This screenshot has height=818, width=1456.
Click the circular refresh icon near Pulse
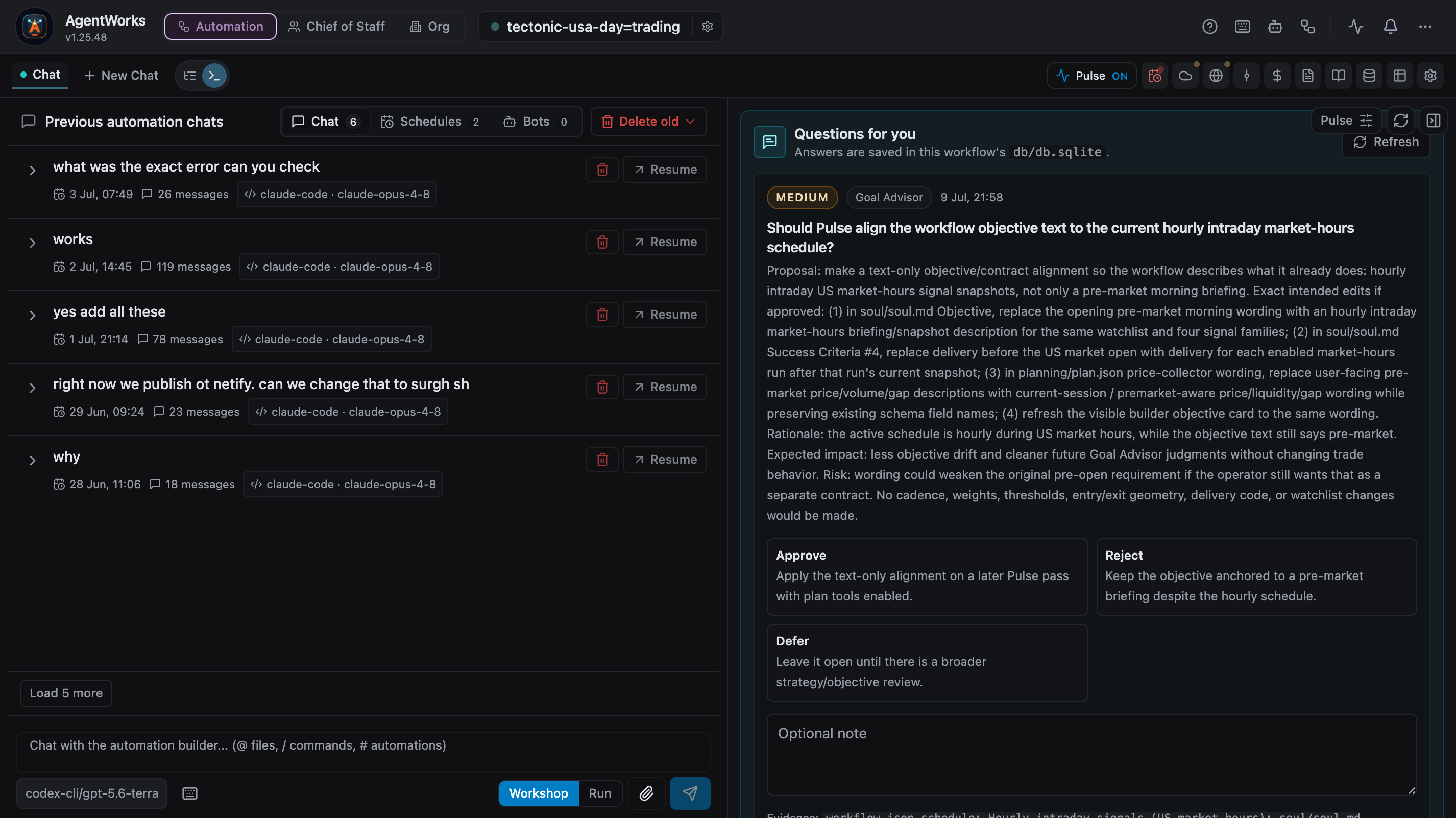[x=1401, y=121]
